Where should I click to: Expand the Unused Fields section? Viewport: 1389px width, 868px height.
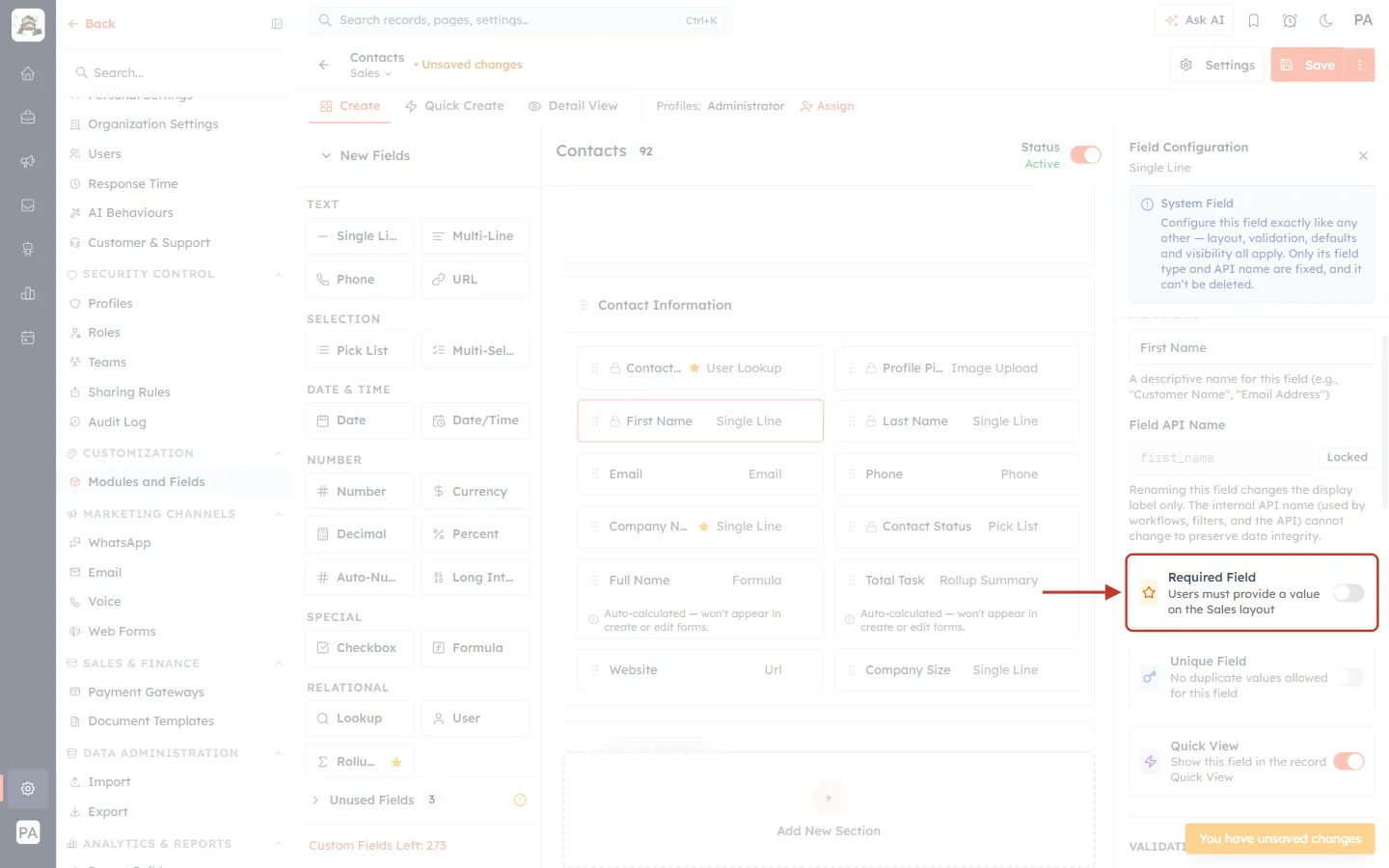pyautogui.click(x=315, y=800)
